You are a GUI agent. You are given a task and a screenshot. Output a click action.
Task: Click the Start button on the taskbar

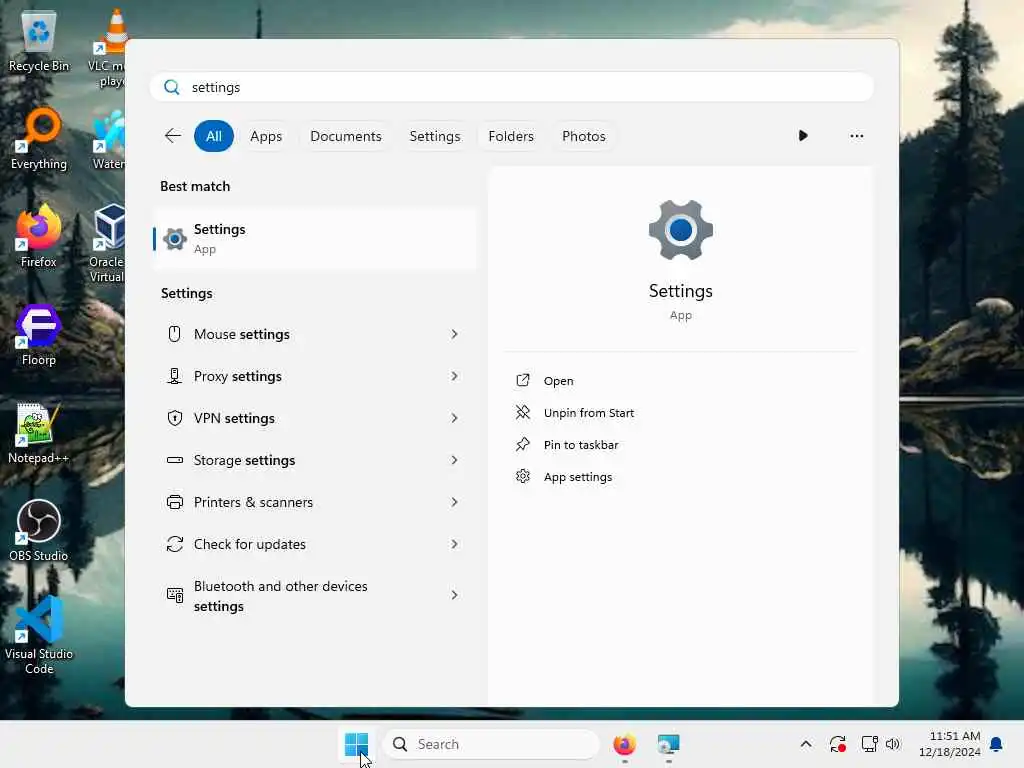point(357,744)
